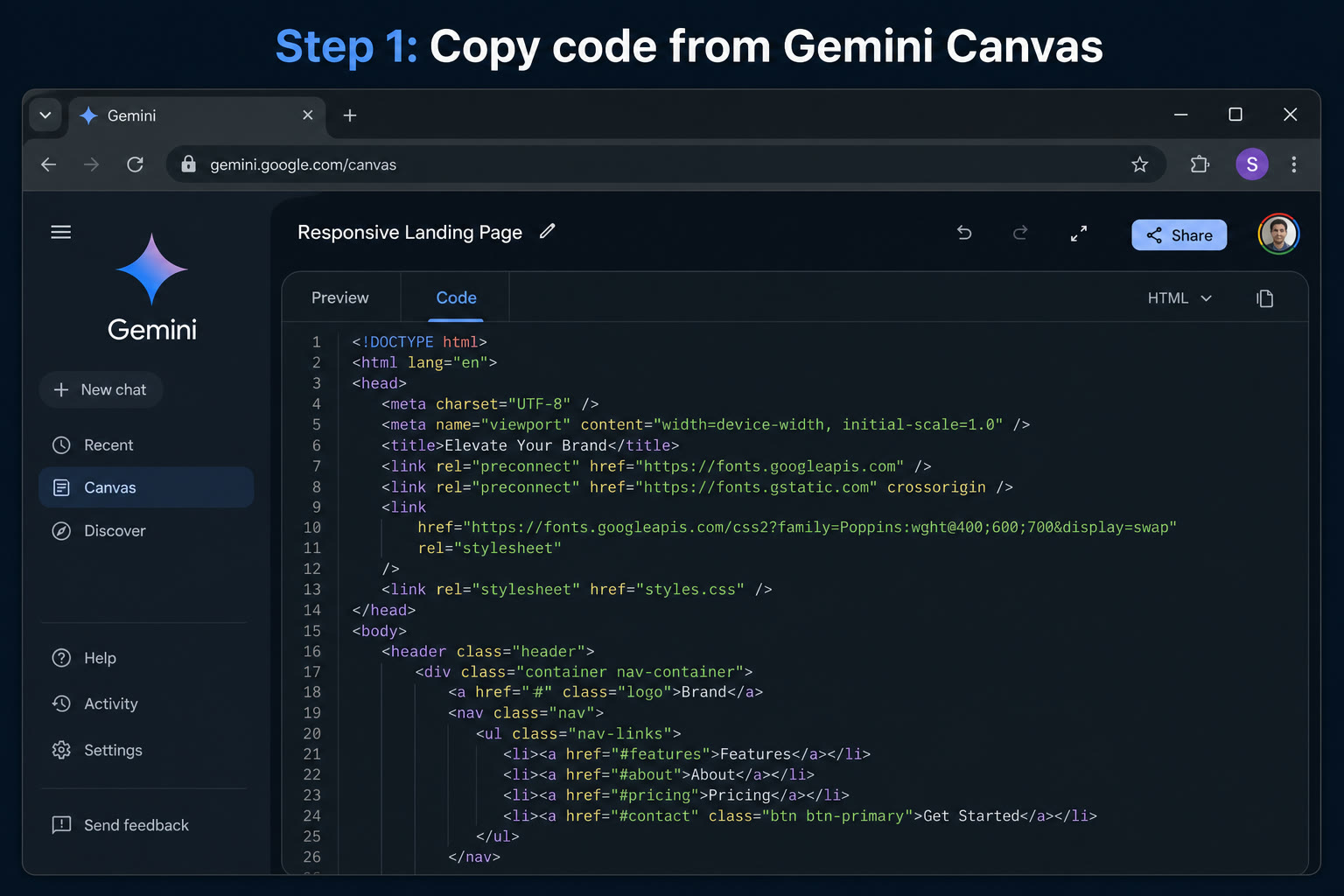This screenshot has width=1344, height=896.
Task: View site information lock icon
Action: pyautogui.click(x=188, y=164)
